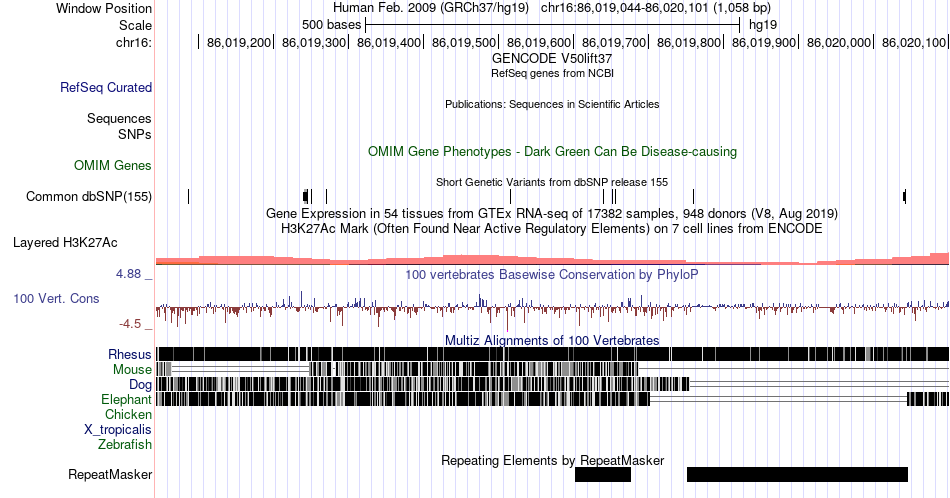Viewport: 950px width, 498px height.
Task: Click the pink H3K27Ac signal graph
Action: coord(553,259)
